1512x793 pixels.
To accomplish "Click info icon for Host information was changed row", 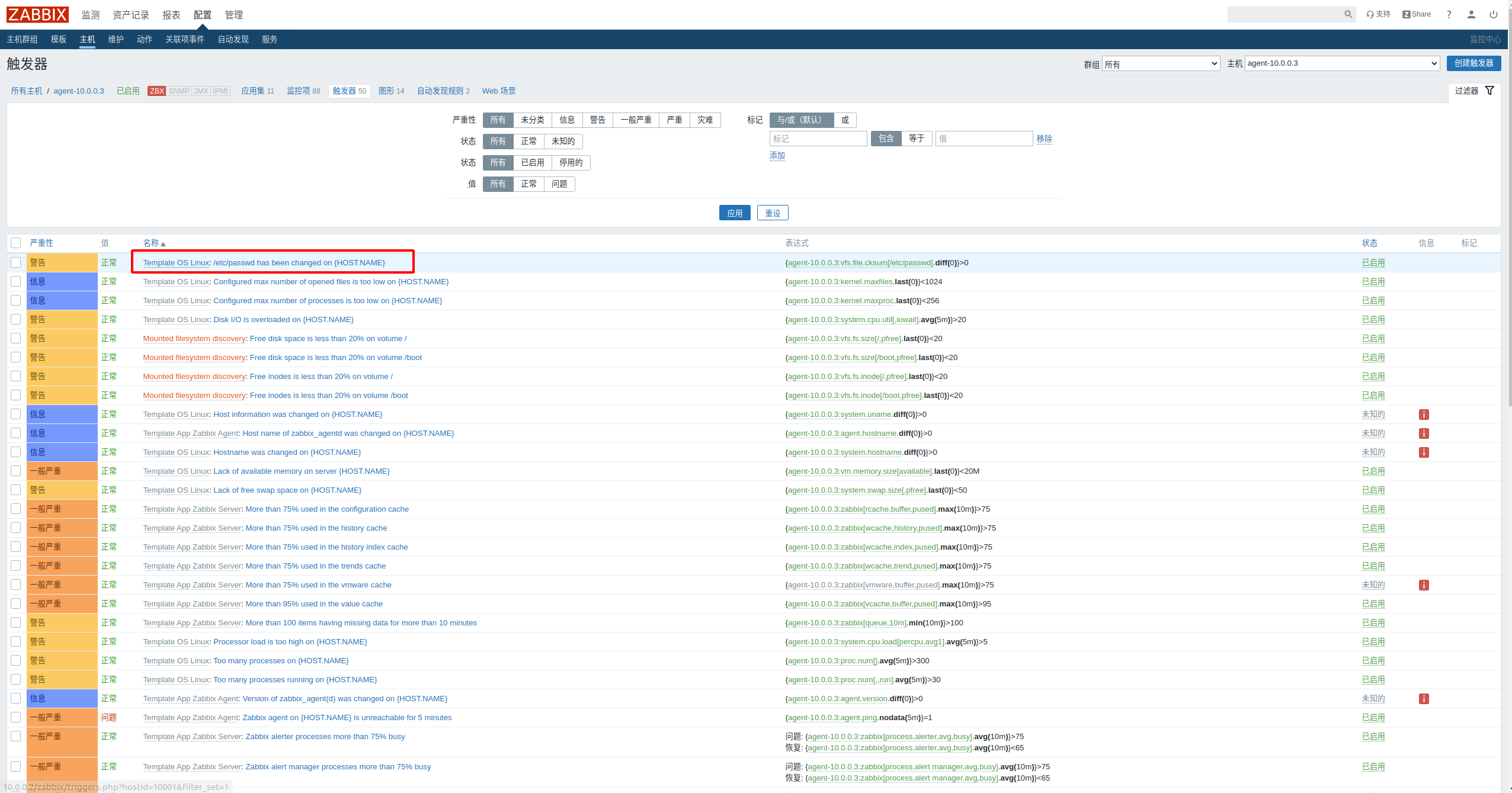I will (x=1424, y=415).
